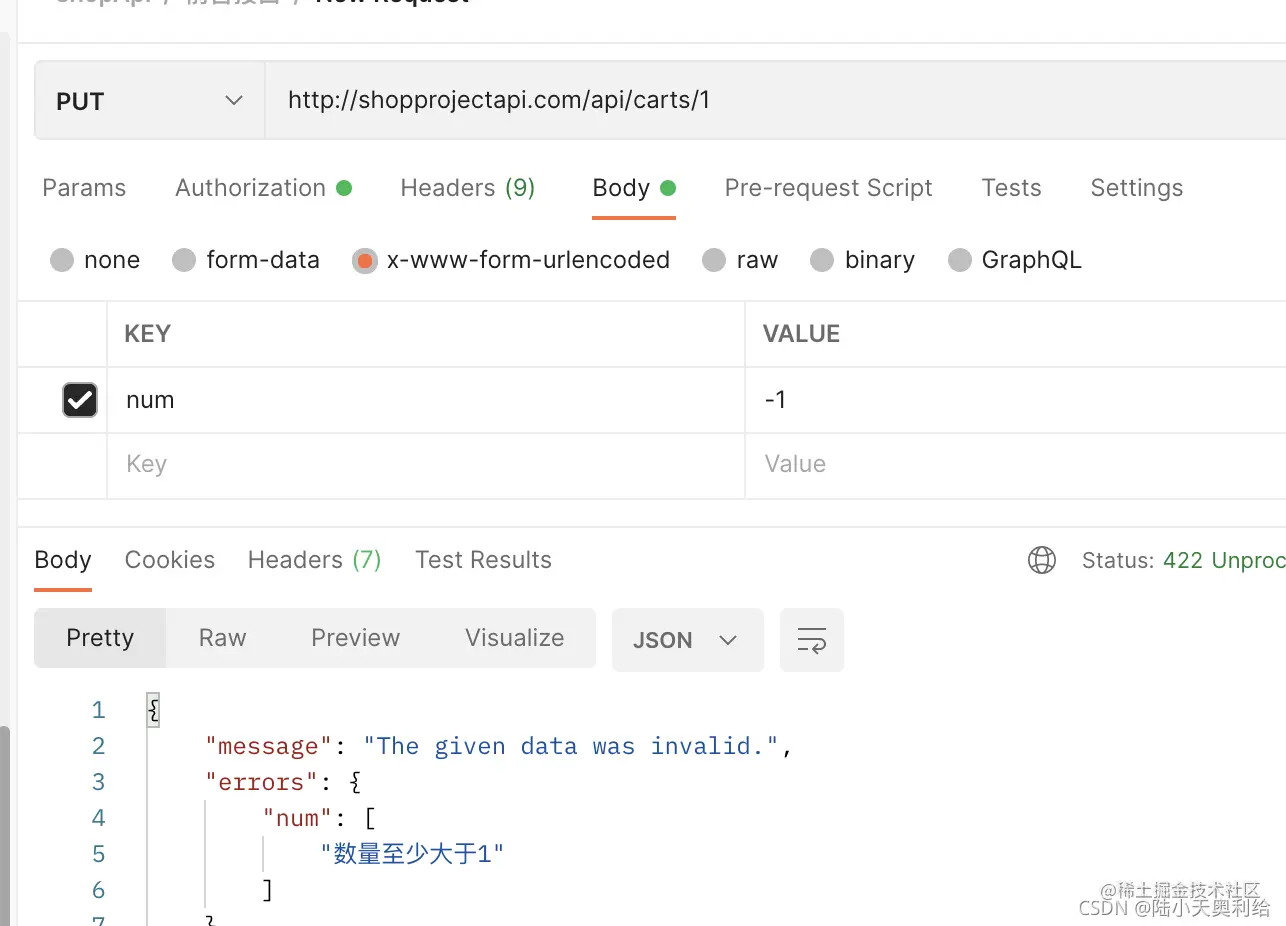The image size is (1286, 926).
Task: Click the left sidebar scrollbar
Action: 4,825
